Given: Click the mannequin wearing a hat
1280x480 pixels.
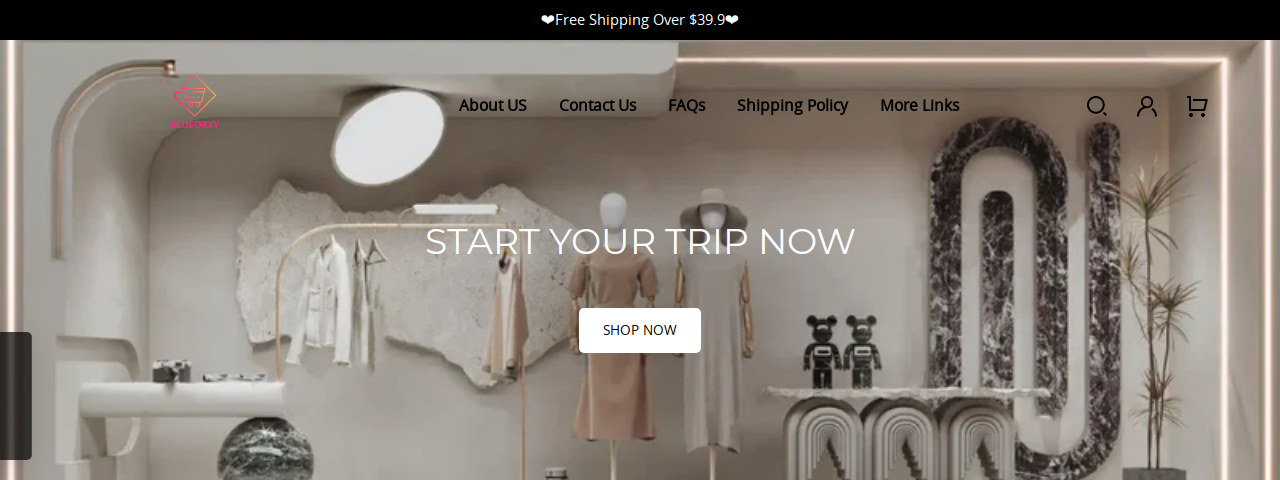Looking at the screenshot, I should click(x=713, y=320).
